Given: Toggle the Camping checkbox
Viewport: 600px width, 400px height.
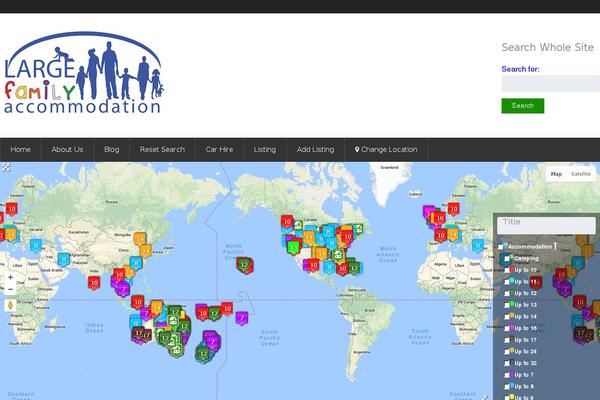Looking at the screenshot, I should pos(508,258).
